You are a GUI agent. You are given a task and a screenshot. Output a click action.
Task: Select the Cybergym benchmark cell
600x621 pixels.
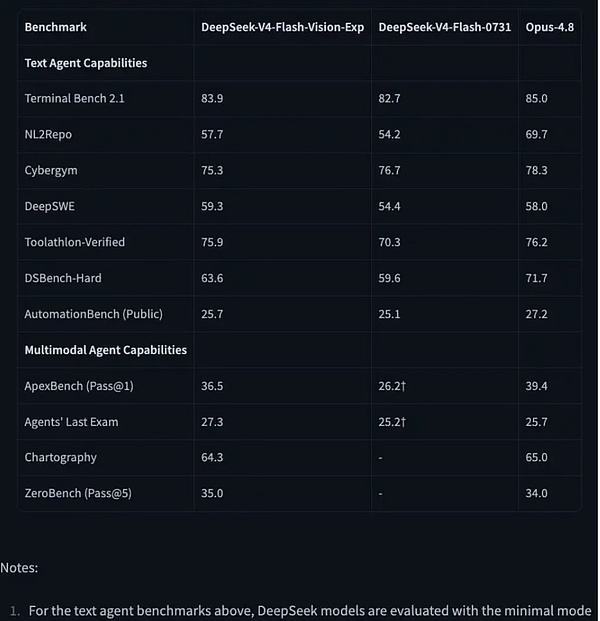coord(51,170)
